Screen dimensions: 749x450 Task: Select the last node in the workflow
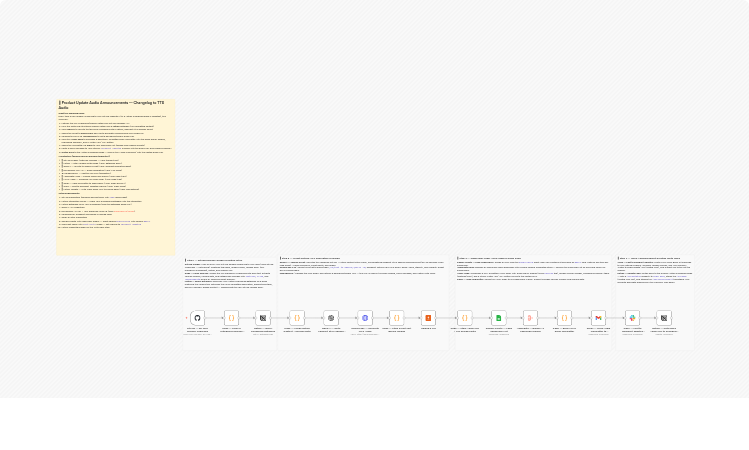[x=664, y=317]
